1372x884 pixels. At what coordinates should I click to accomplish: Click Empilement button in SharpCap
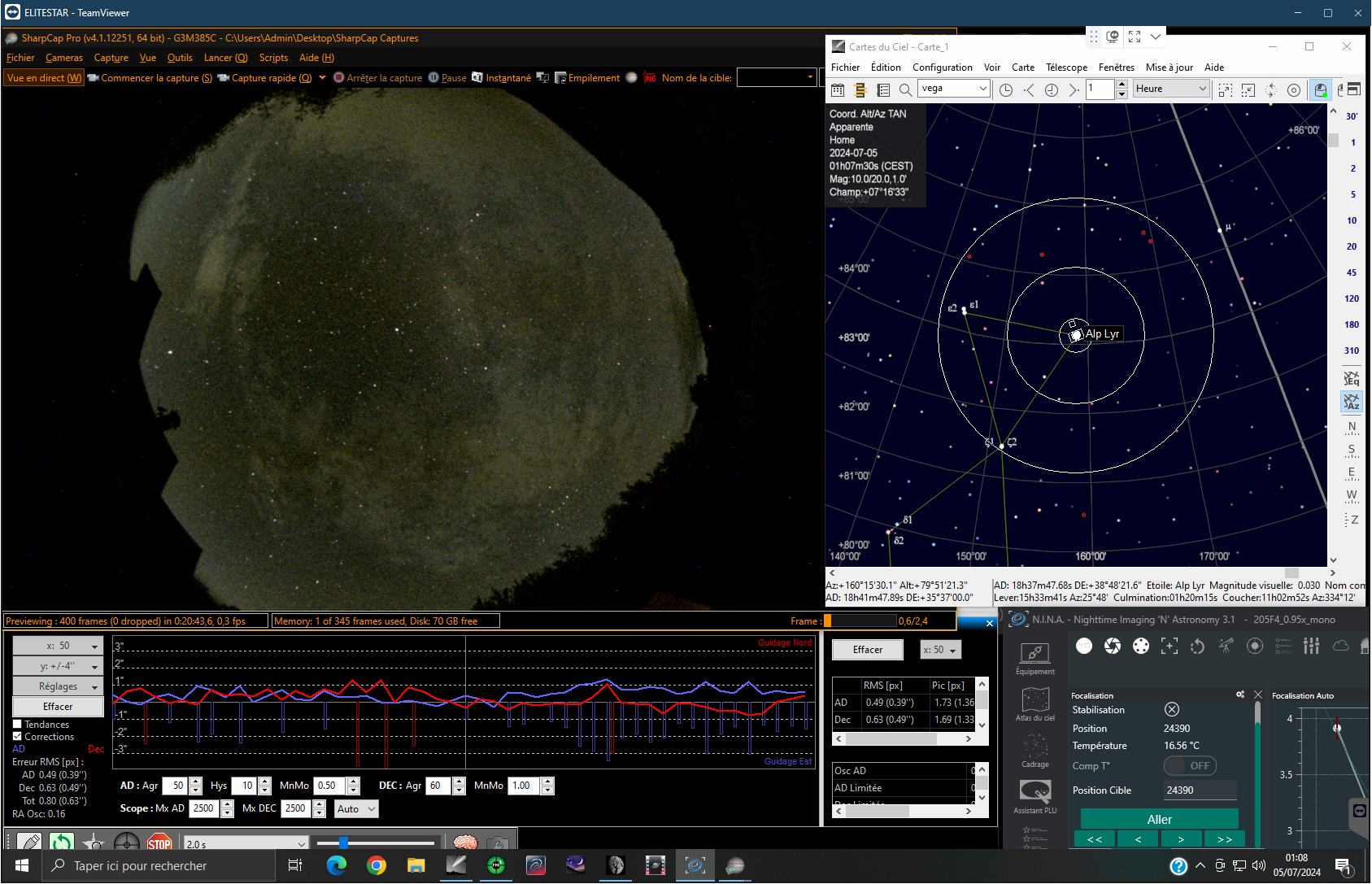tap(587, 78)
